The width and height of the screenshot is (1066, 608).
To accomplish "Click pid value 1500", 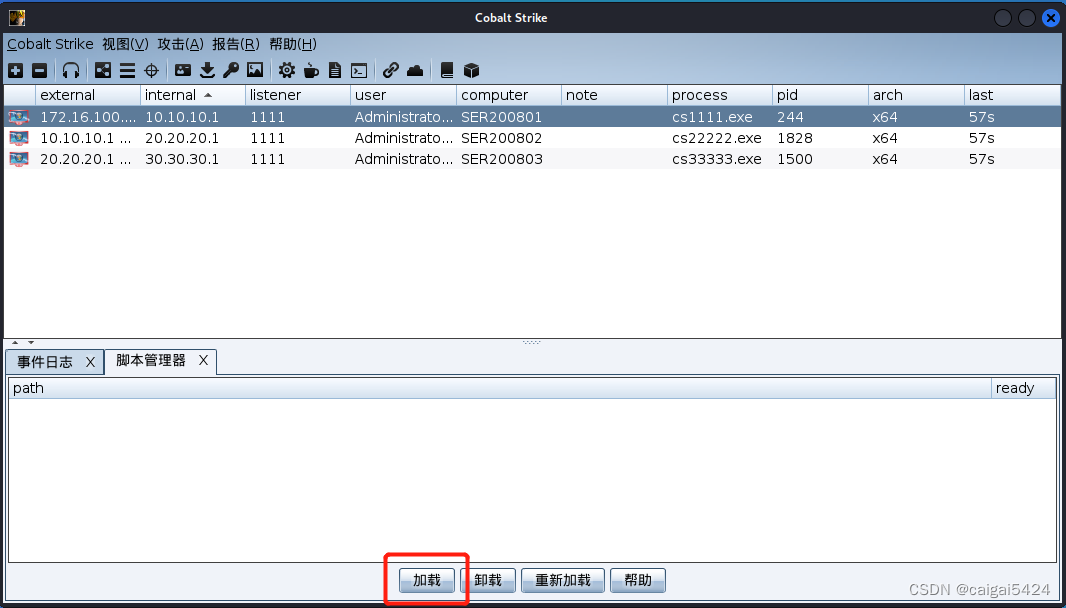I will (795, 159).
